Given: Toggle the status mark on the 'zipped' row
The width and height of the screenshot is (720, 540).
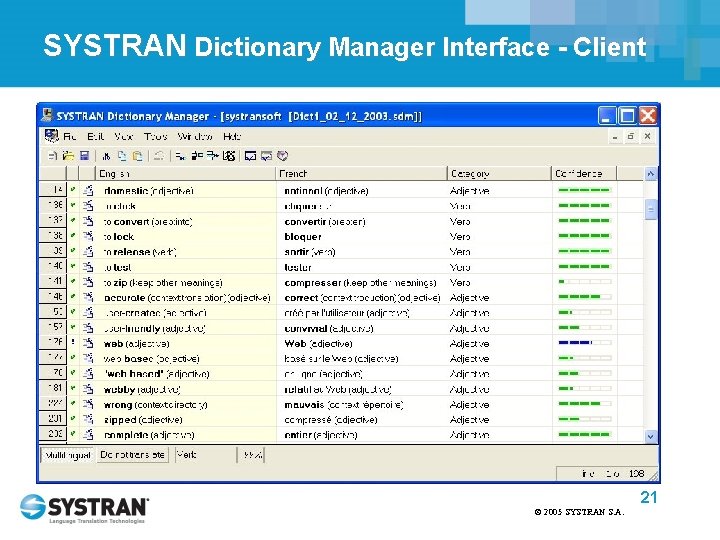Looking at the screenshot, I should [x=73, y=420].
